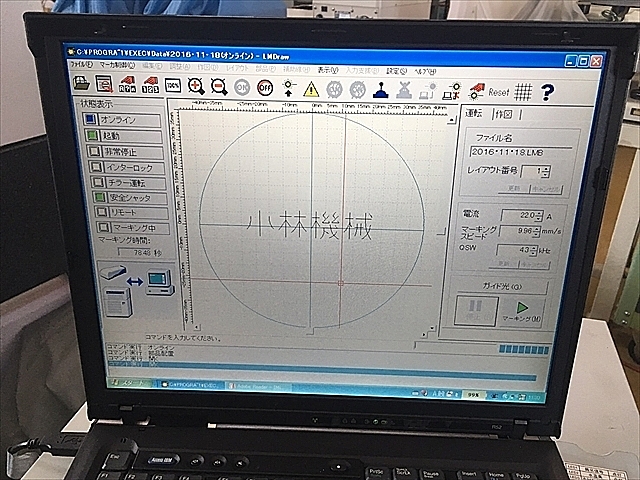Click the second grey fan-wheel icon
This screenshot has width=640, height=480.
pos(358,90)
